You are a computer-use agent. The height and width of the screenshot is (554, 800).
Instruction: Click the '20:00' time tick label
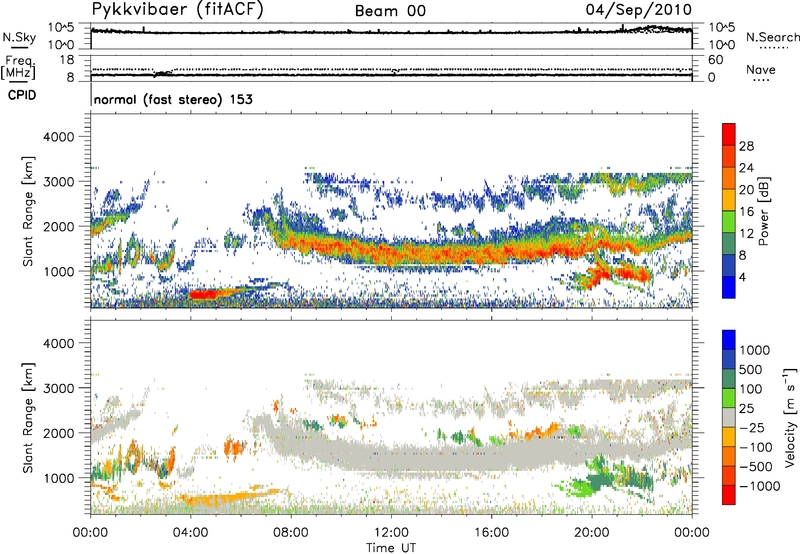pos(592,533)
